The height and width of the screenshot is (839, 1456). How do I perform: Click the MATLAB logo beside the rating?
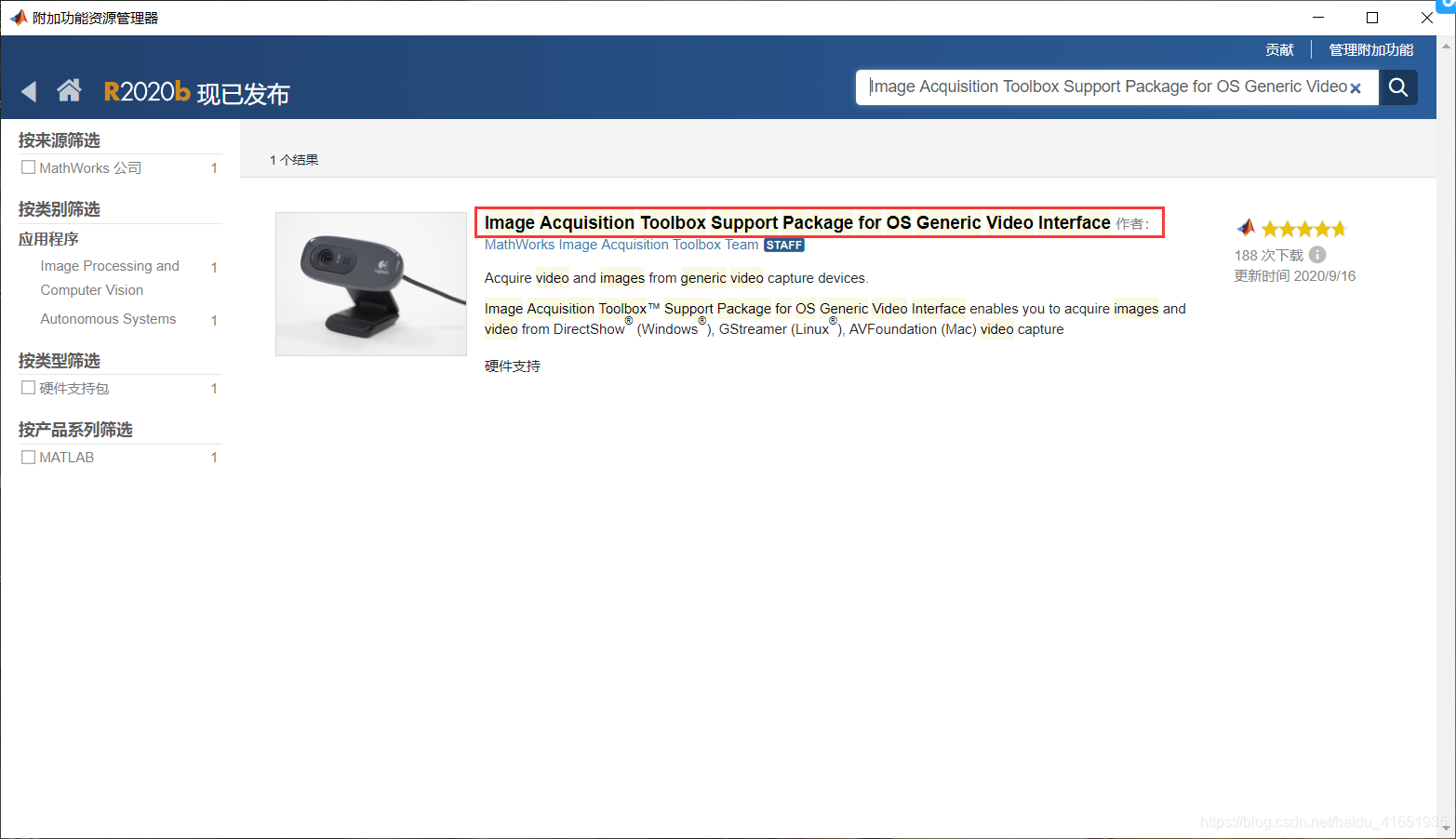click(1246, 228)
